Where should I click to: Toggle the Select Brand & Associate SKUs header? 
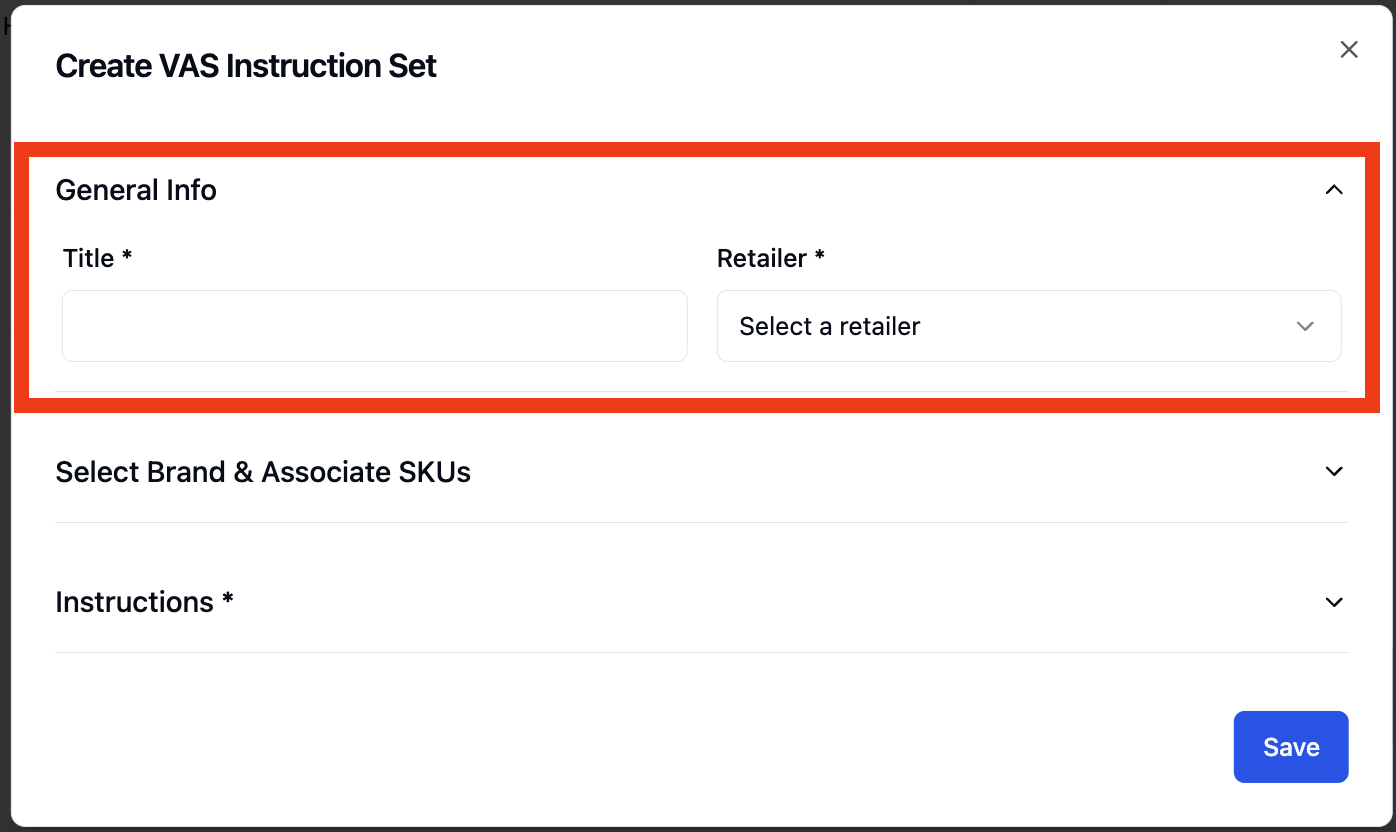[701, 471]
